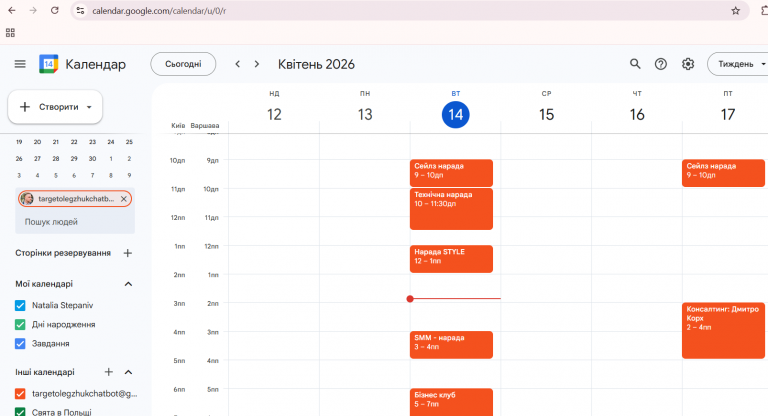Open Технічна нарада event
This screenshot has width=768, height=416.
pos(451,209)
